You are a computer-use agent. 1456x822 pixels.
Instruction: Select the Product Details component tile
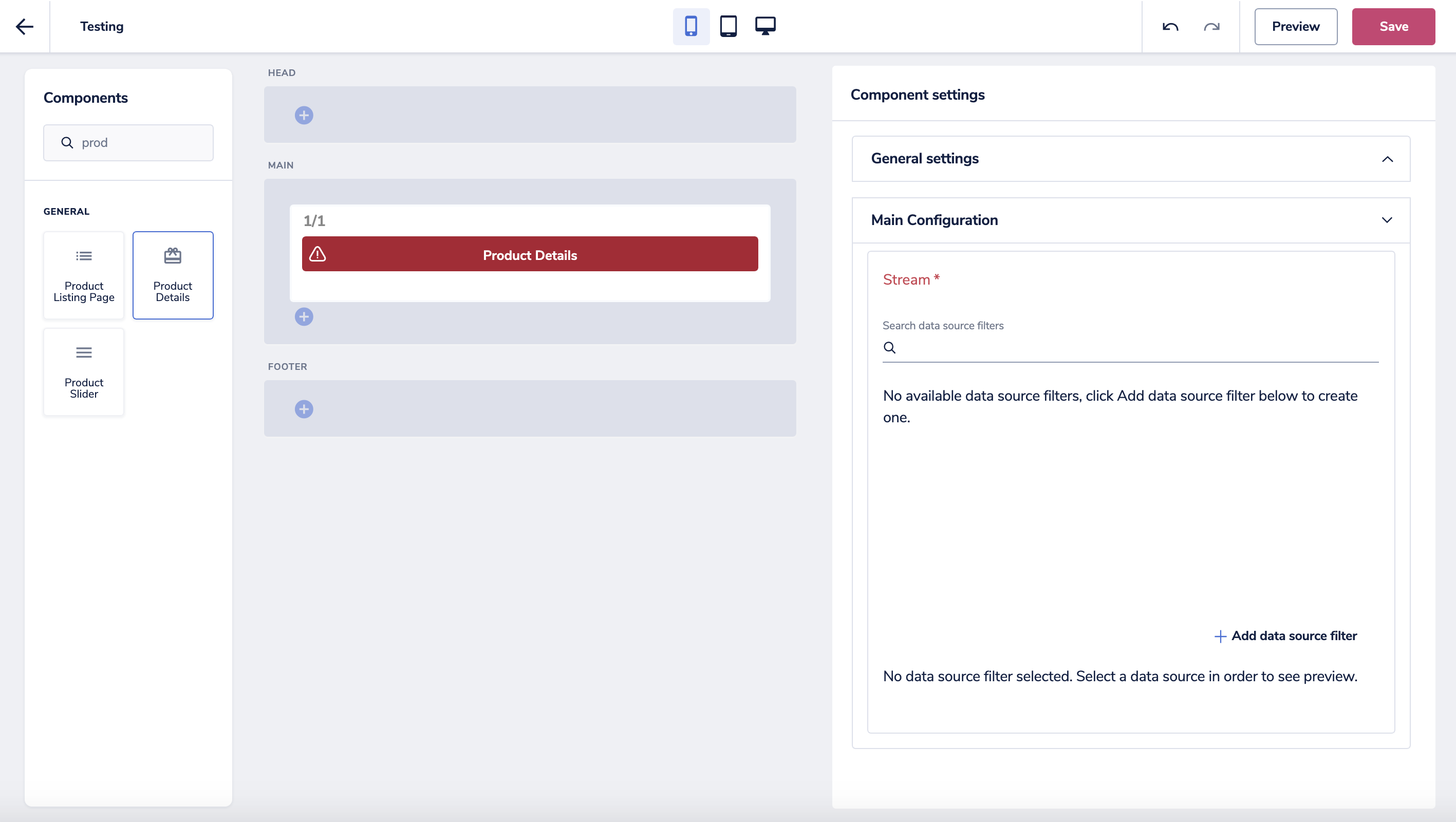(173, 275)
